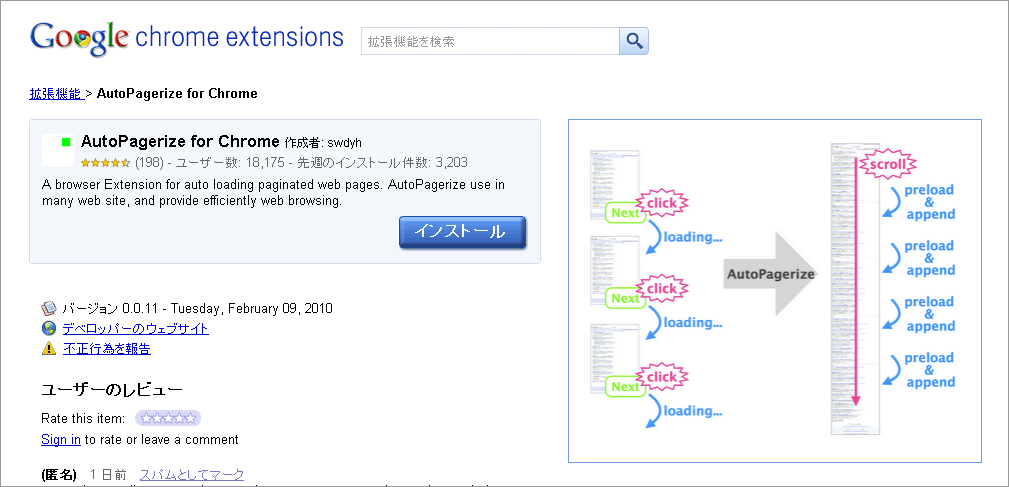Click the Google chrome extensions logo

[x=187, y=39]
